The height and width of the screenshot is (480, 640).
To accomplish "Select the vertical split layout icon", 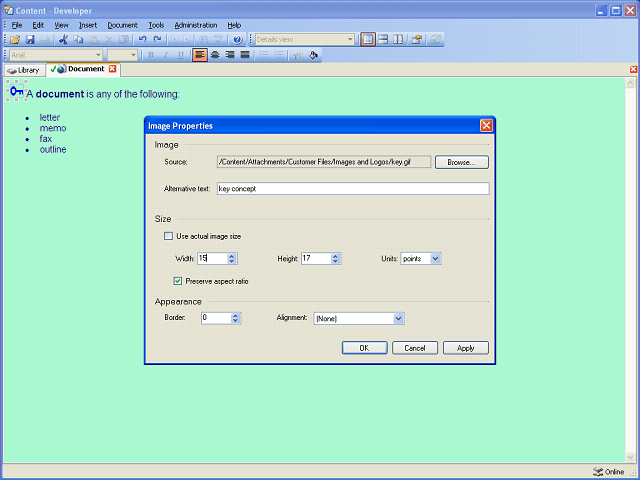I will [x=398, y=40].
